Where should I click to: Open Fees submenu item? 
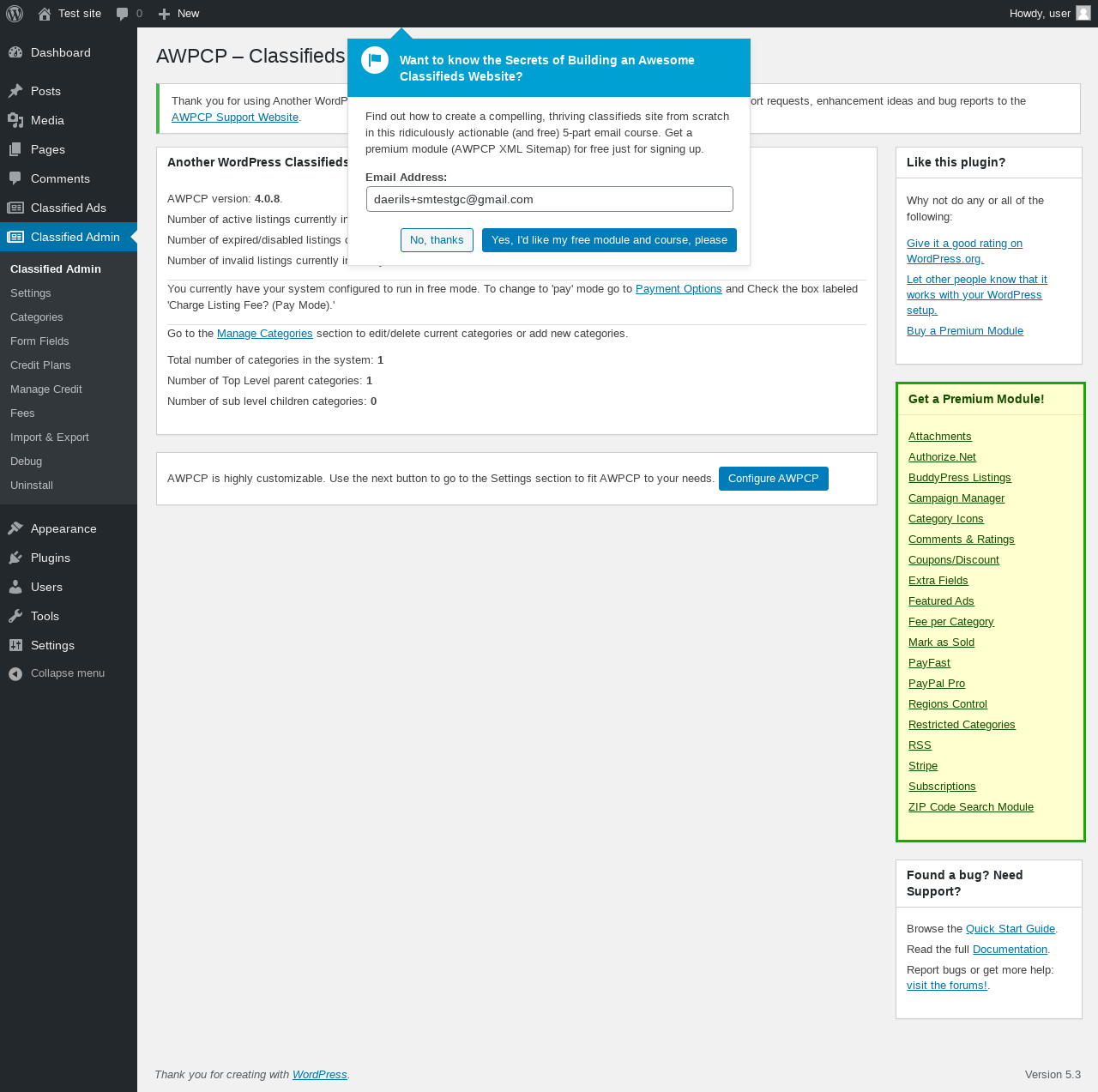22,413
